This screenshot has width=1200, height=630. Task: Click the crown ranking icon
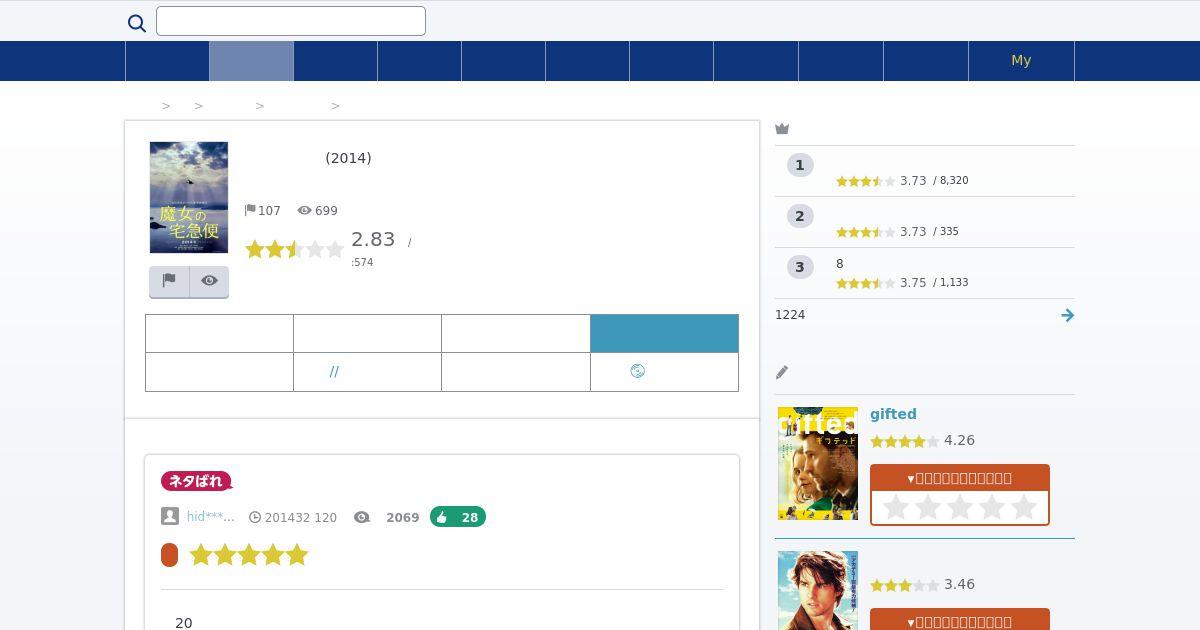782,129
